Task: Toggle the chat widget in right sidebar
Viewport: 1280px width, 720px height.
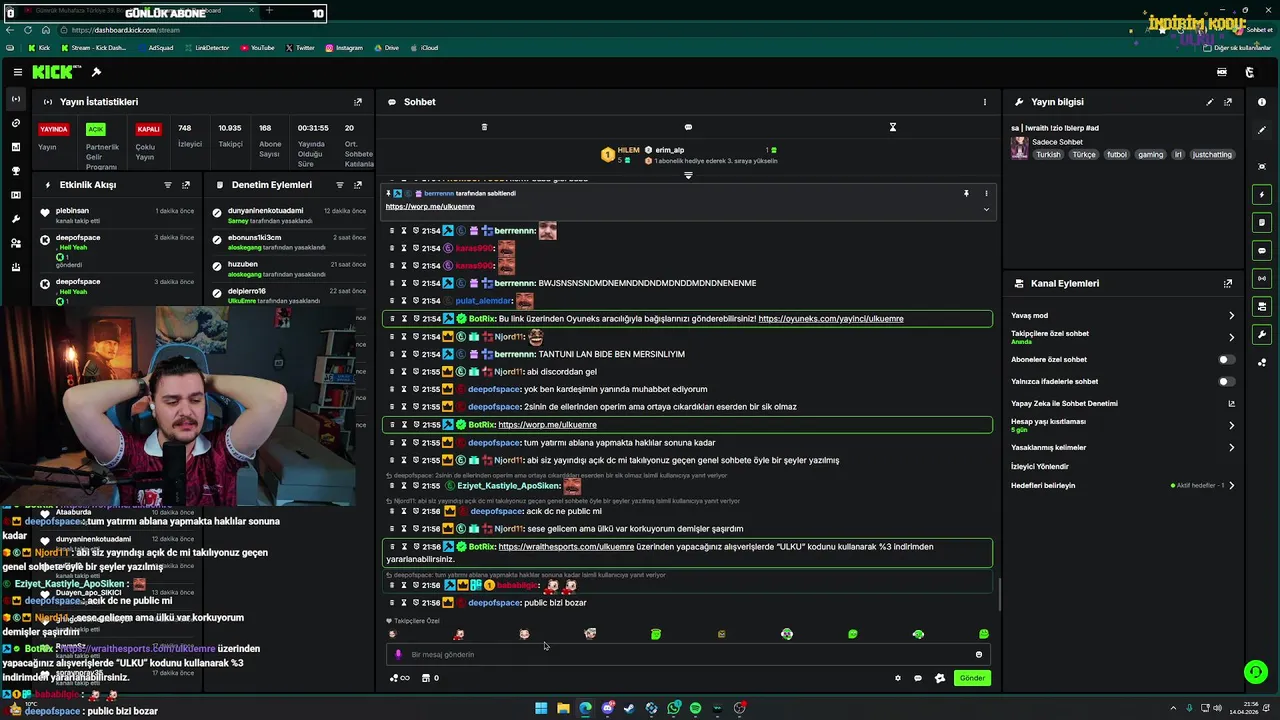Action: pyautogui.click(x=1262, y=250)
